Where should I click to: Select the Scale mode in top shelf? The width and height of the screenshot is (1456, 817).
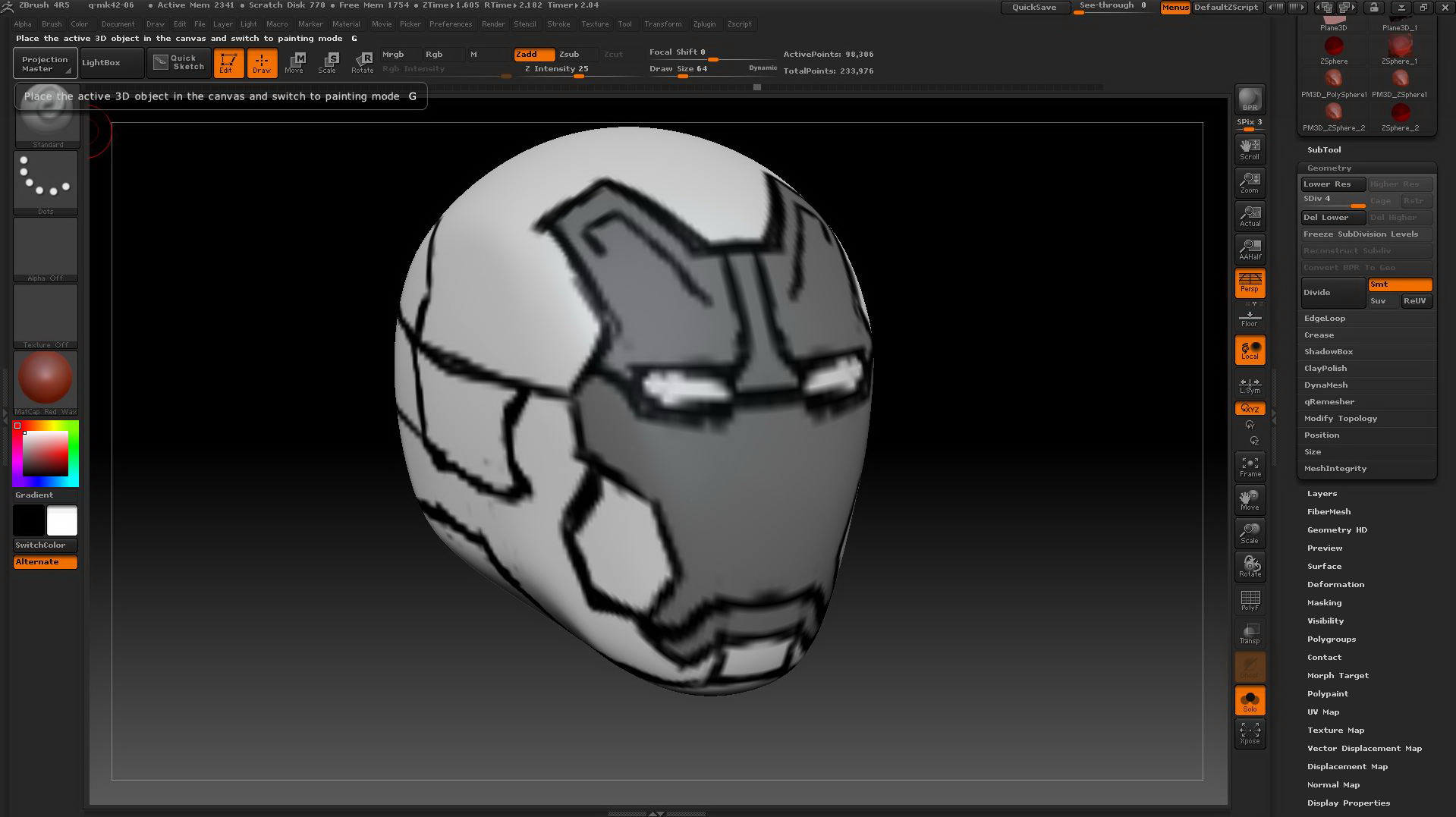click(x=328, y=63)
